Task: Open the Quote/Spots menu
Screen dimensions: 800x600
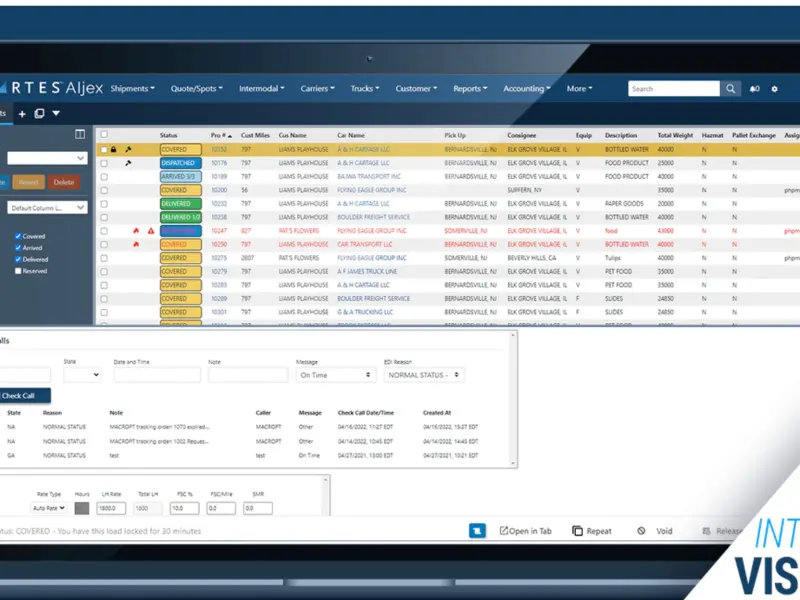Action: [x=196, y=89]
